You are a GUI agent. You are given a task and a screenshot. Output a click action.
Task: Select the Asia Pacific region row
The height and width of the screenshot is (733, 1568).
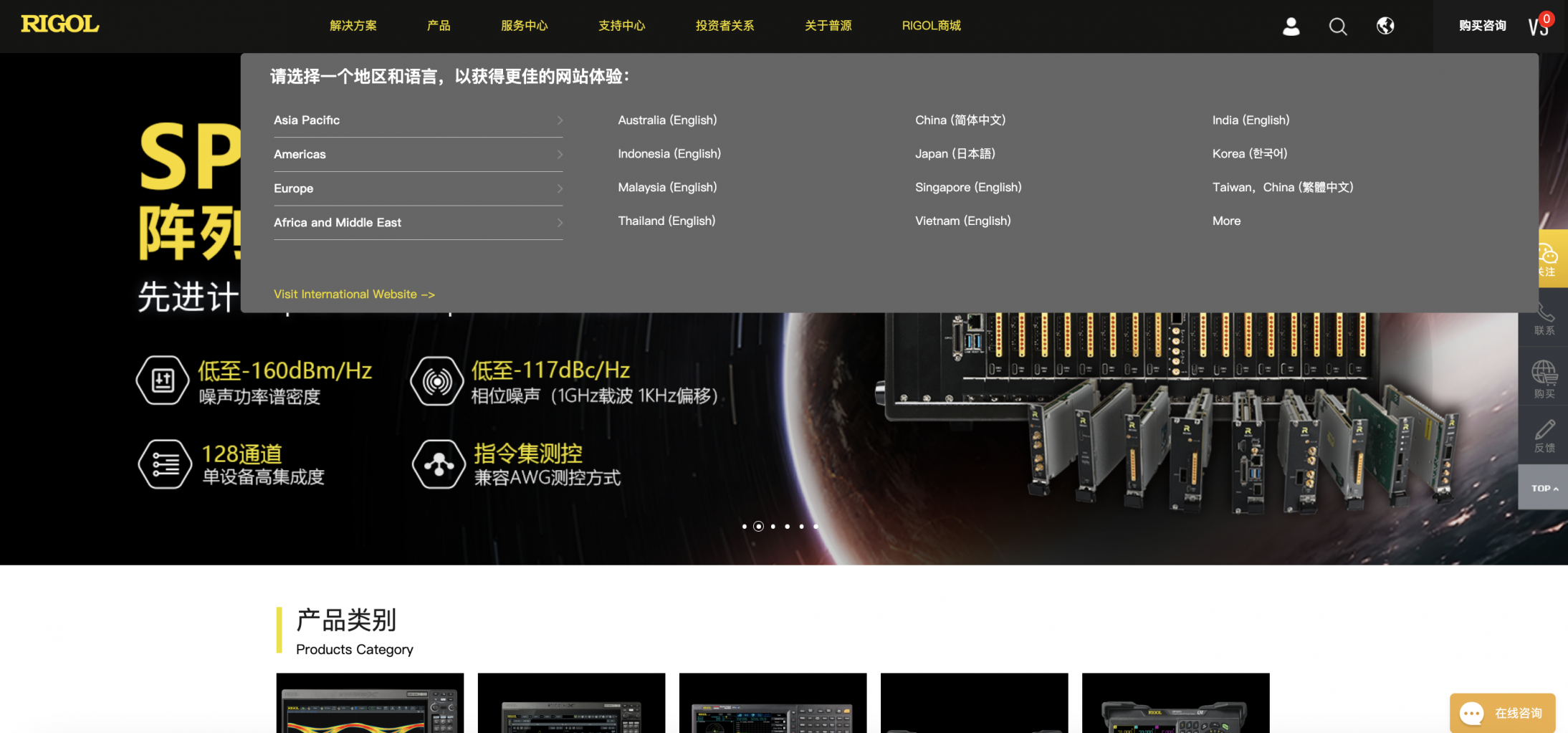[x=419, y=120]
